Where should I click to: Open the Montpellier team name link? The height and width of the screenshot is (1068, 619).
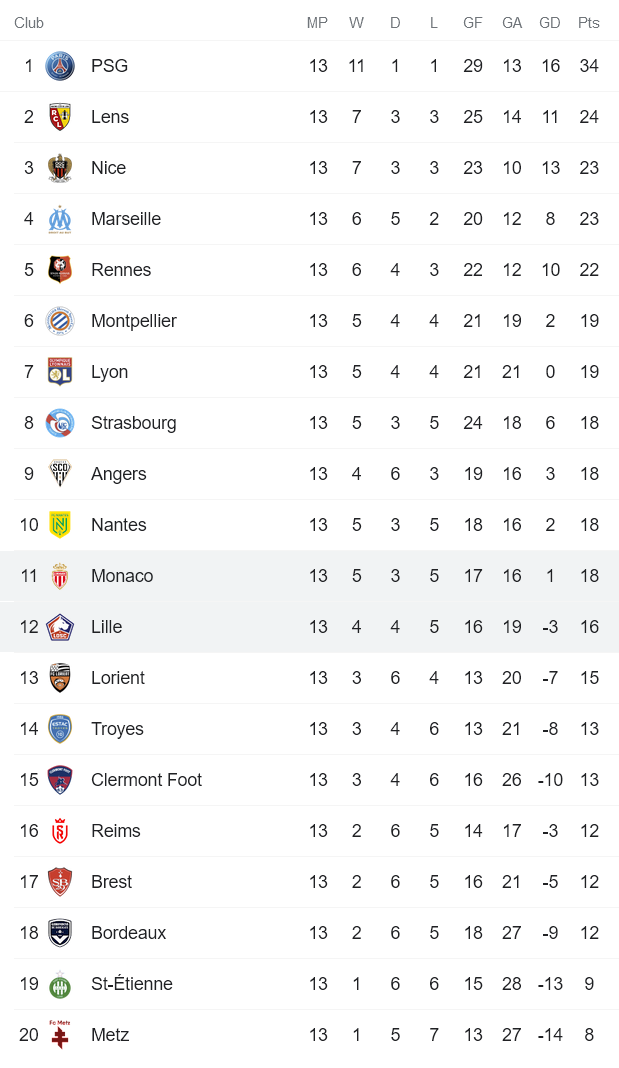pyautogui.click(x=133, y=321)
